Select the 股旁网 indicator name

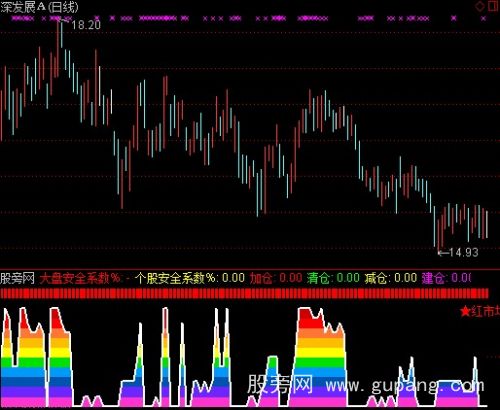pos(17,278)
